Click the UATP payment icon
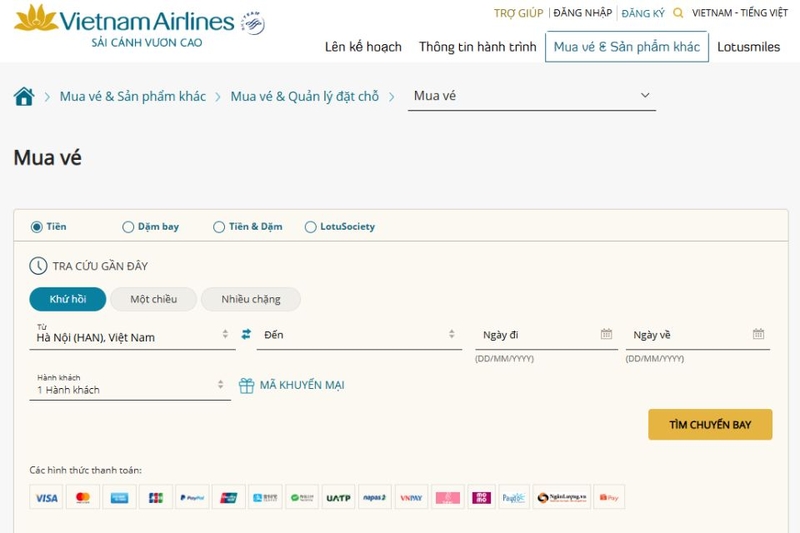 [x=338, y=497]
